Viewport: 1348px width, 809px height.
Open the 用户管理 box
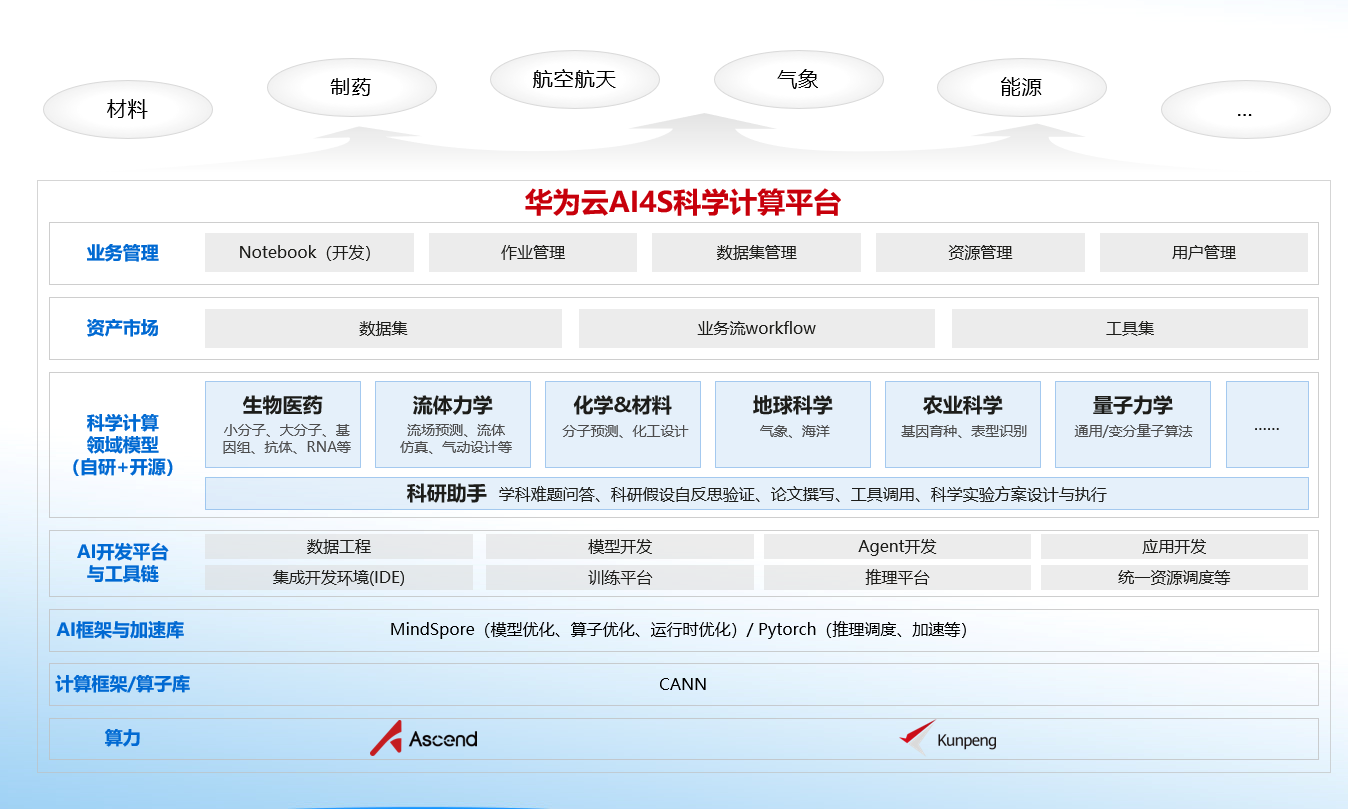pos(1204,252)
